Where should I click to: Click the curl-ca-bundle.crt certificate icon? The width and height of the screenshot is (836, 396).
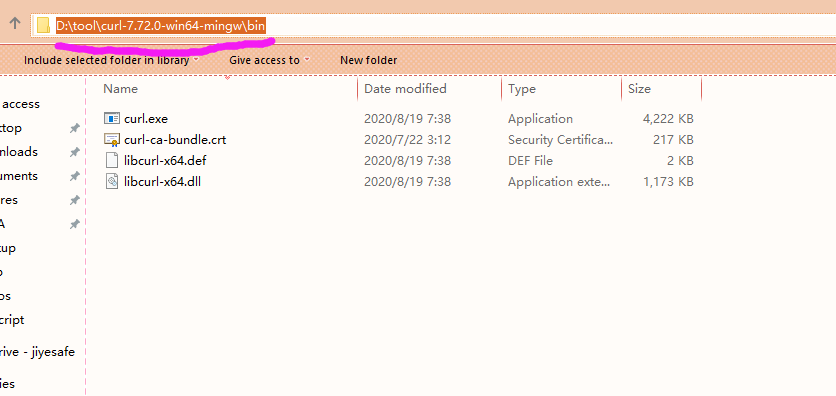pyautogui.click(x=112, y=140)
